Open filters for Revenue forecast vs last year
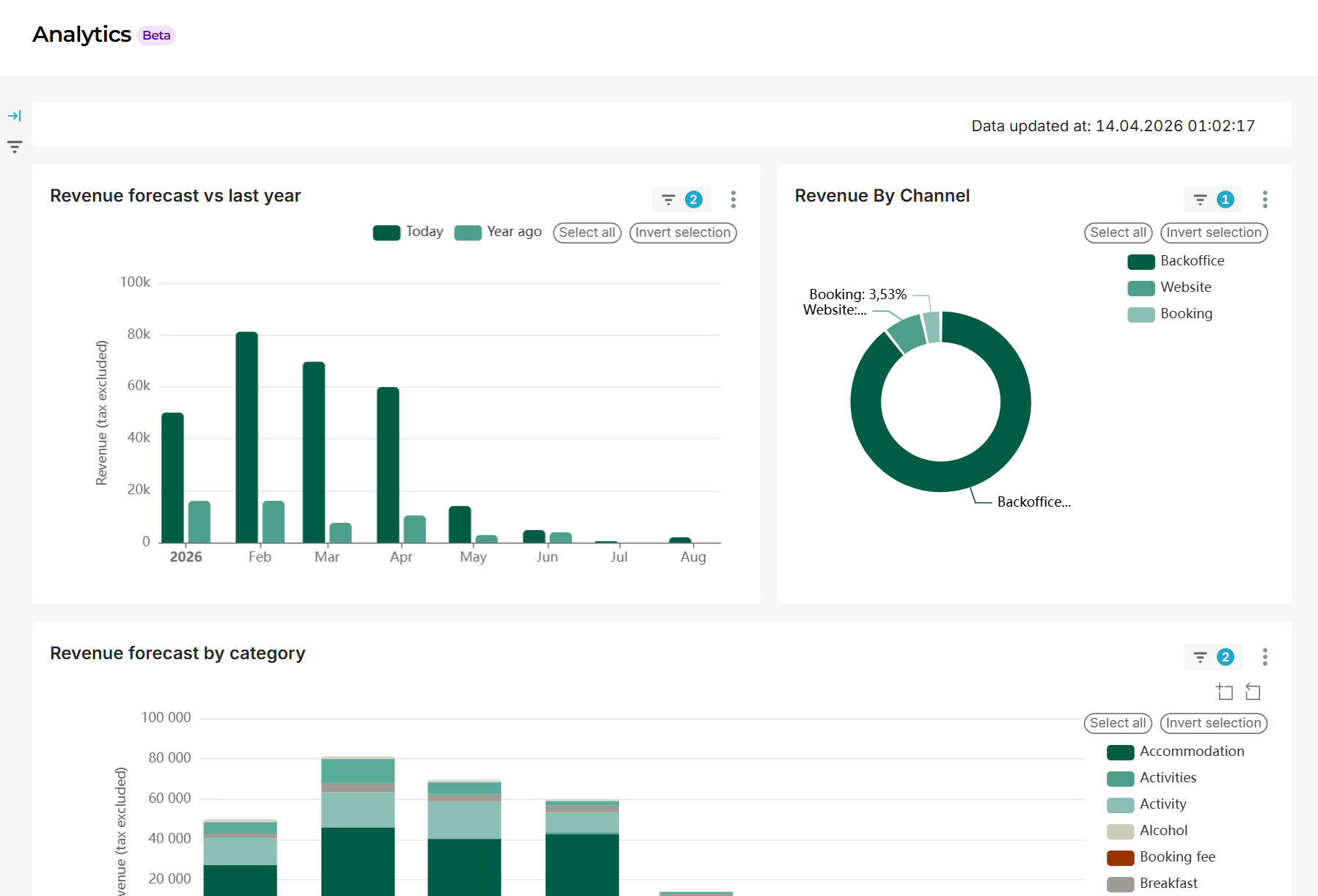Image resolution: width=1318 pixels, height=896 pixels. click(681, 199)
